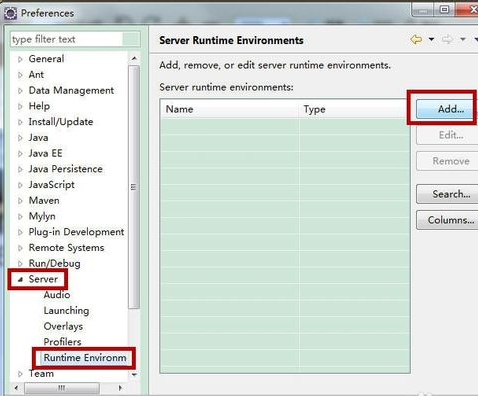Screen dimensions: 478x396
Task: Click the Add... button
Action: coord(447,109)
